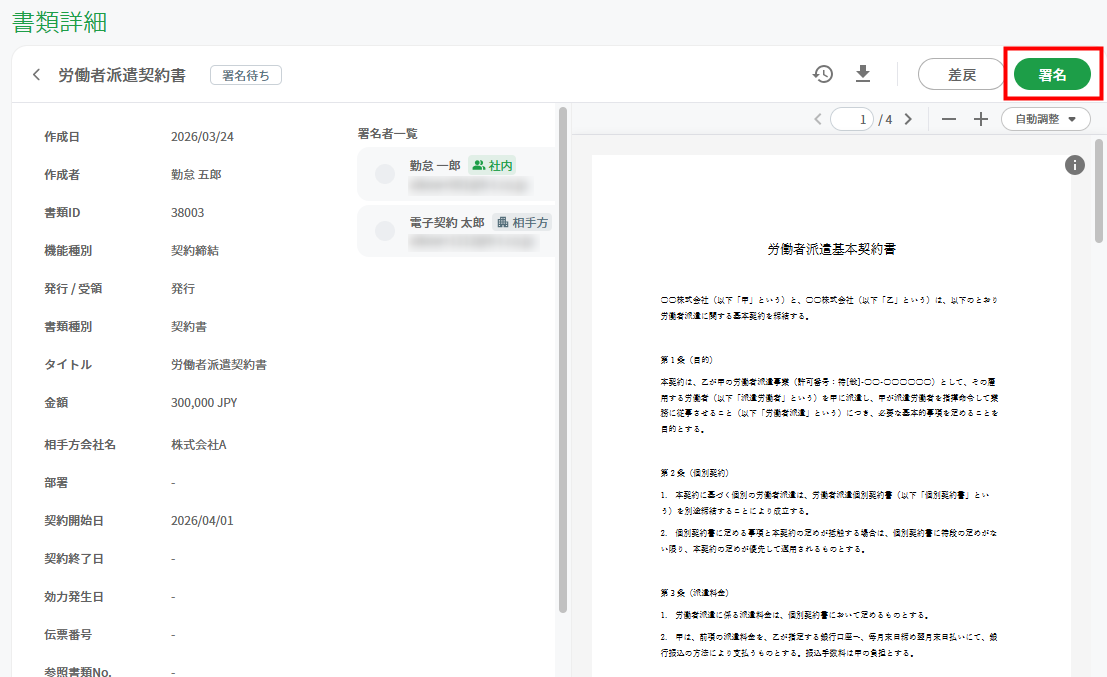Click the 相手方 tag

[522, 222]
